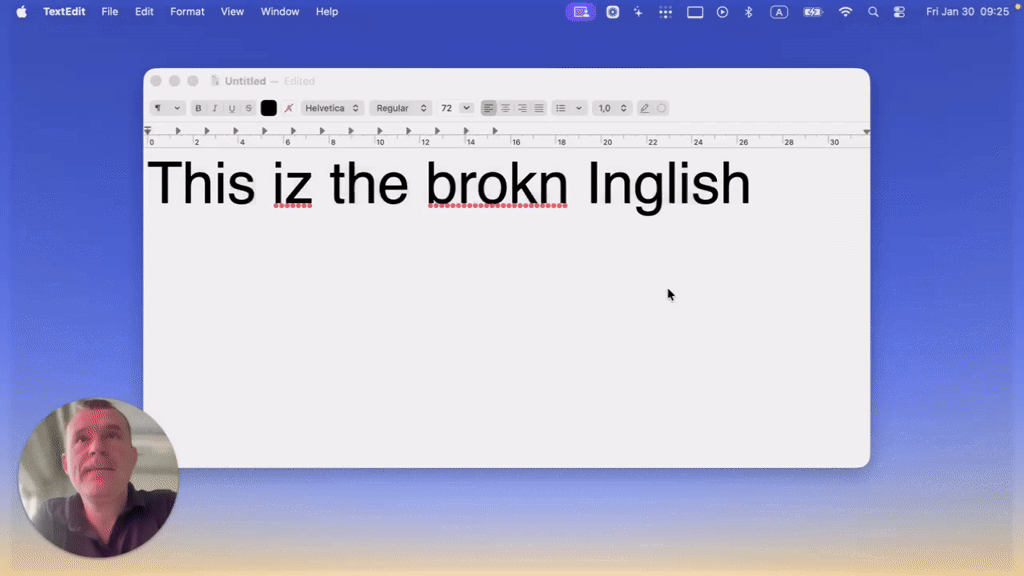
Task: Toggle italic formatting button
Action: tap(215, 108)
